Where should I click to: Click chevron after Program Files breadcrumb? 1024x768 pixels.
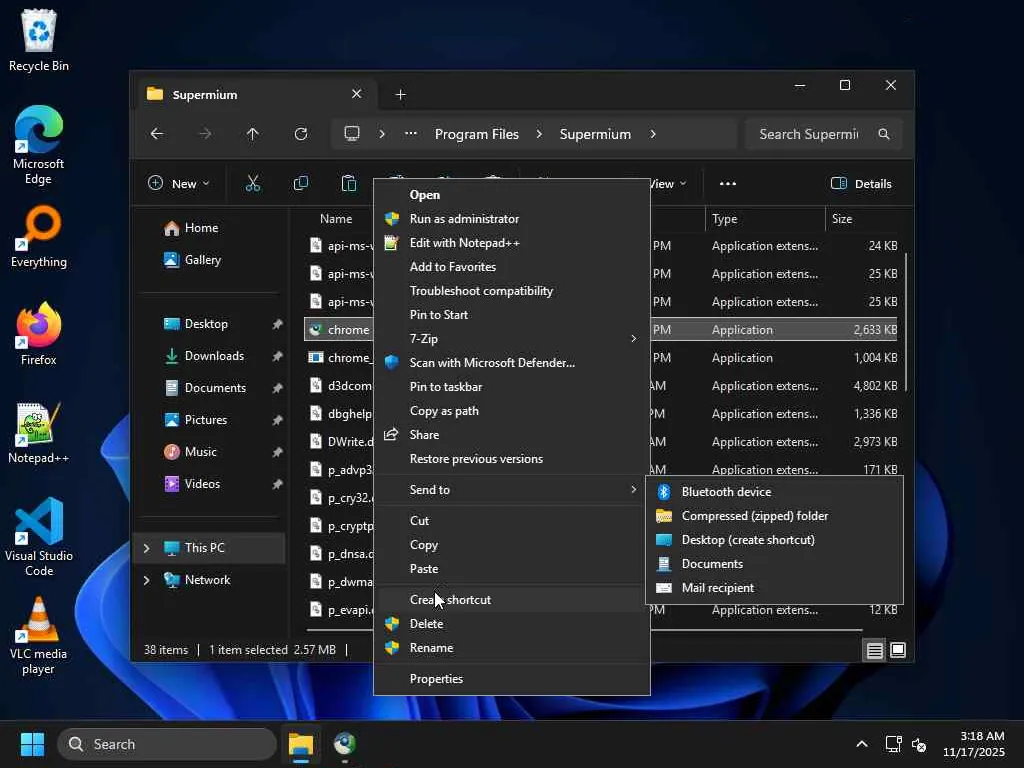tap(539, 134)
